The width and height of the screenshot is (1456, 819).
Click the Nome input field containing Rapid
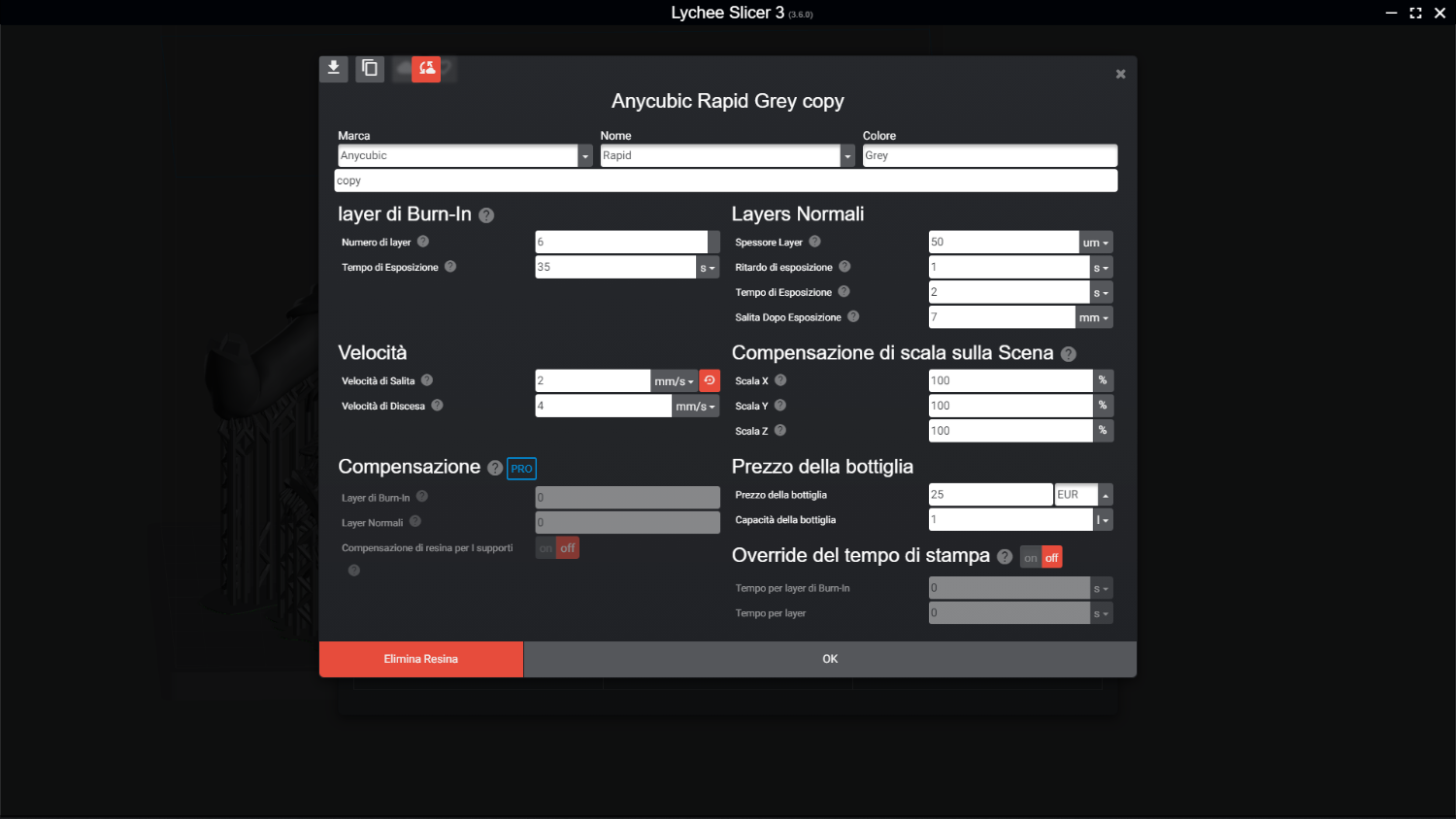coord(720,156)
